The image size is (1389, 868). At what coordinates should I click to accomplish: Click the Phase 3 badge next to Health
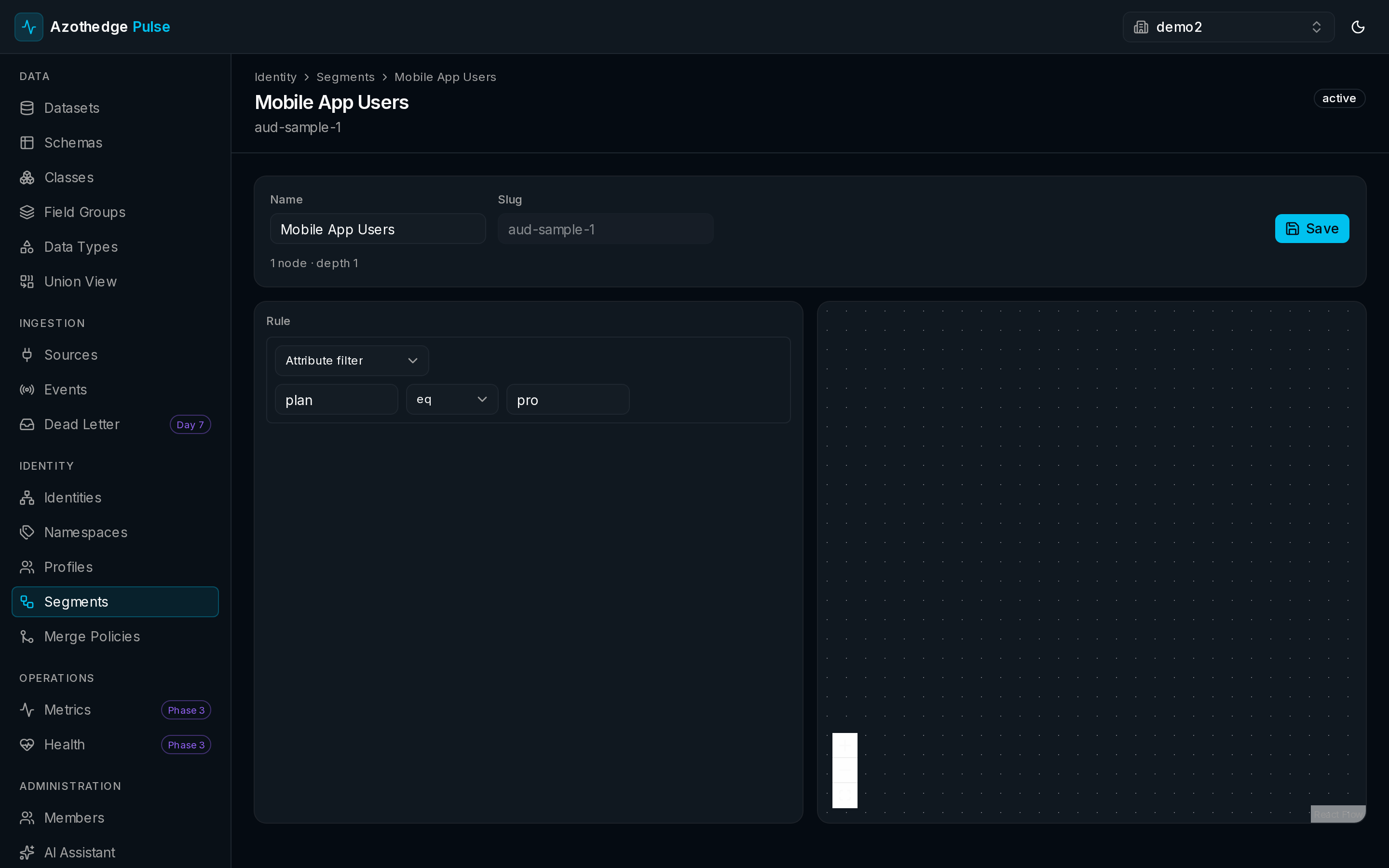point(186,745)
